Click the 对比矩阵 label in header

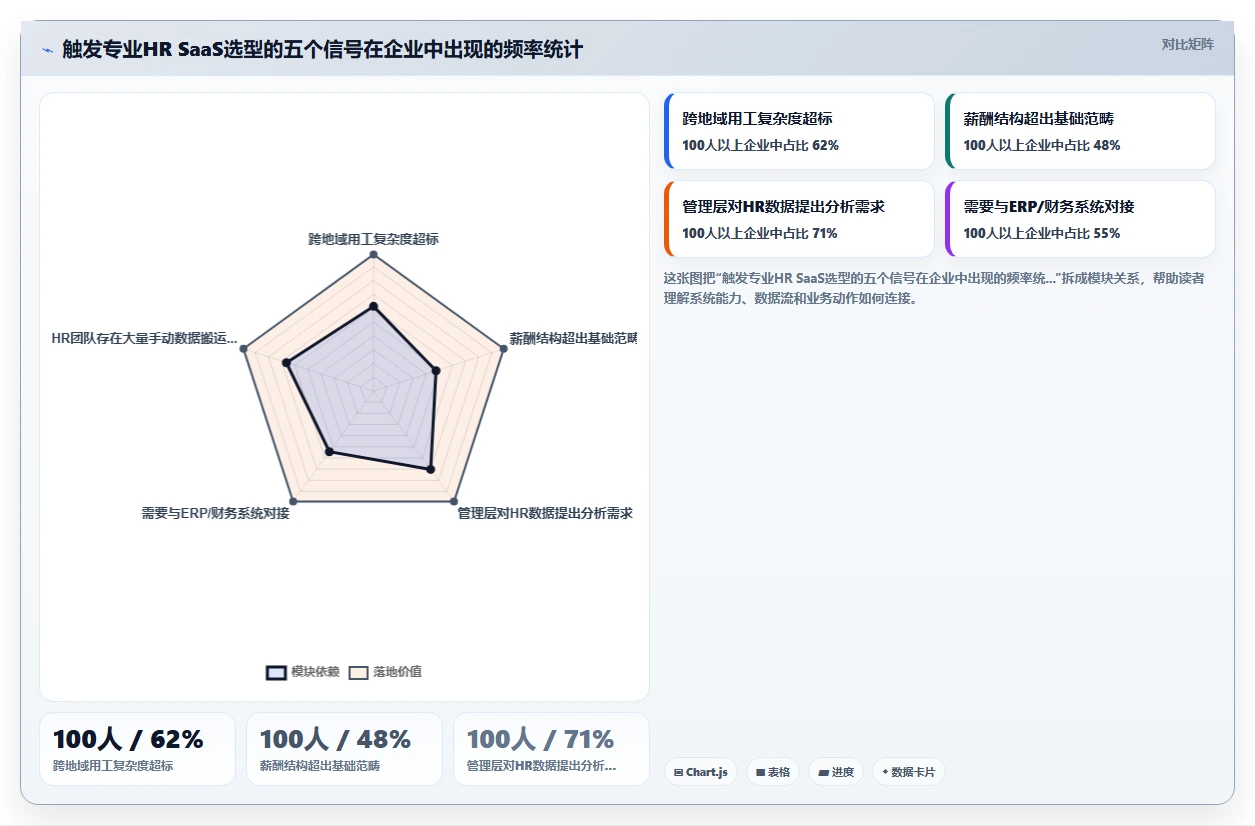coord(1187,44)
